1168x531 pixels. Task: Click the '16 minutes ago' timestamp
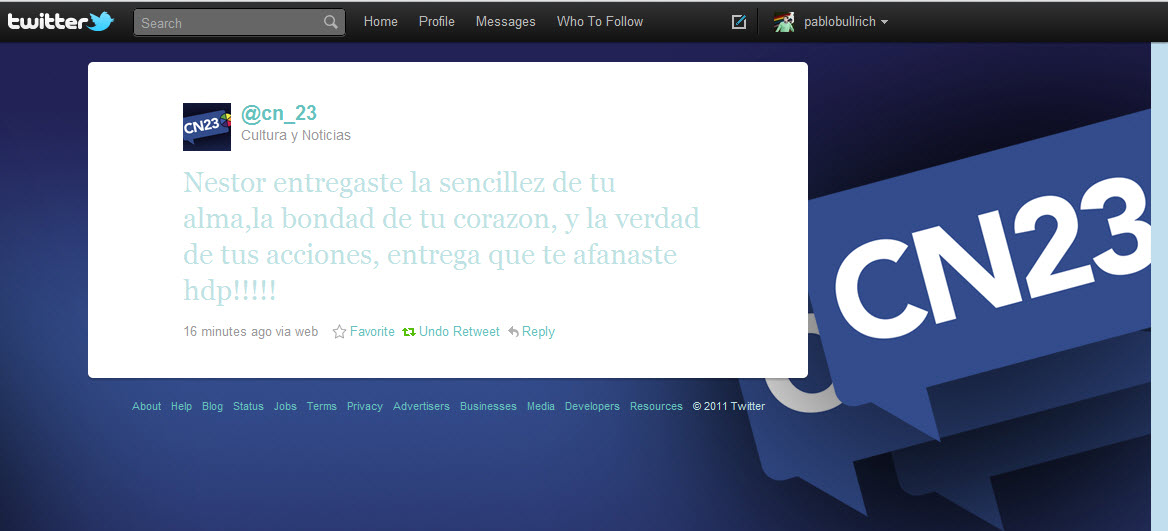[x=228, y=332]
